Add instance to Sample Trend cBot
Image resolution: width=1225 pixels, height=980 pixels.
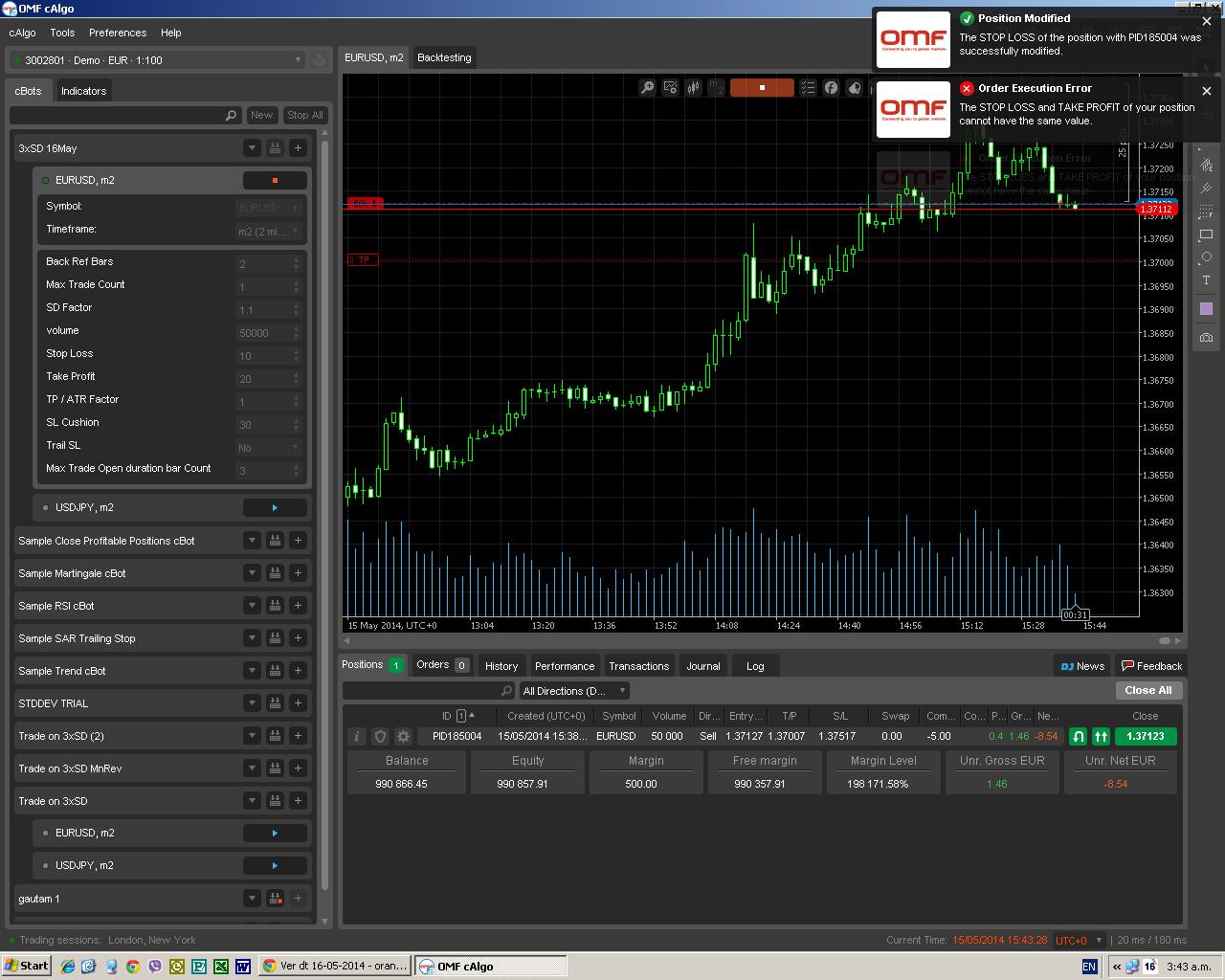pos(298,671)
